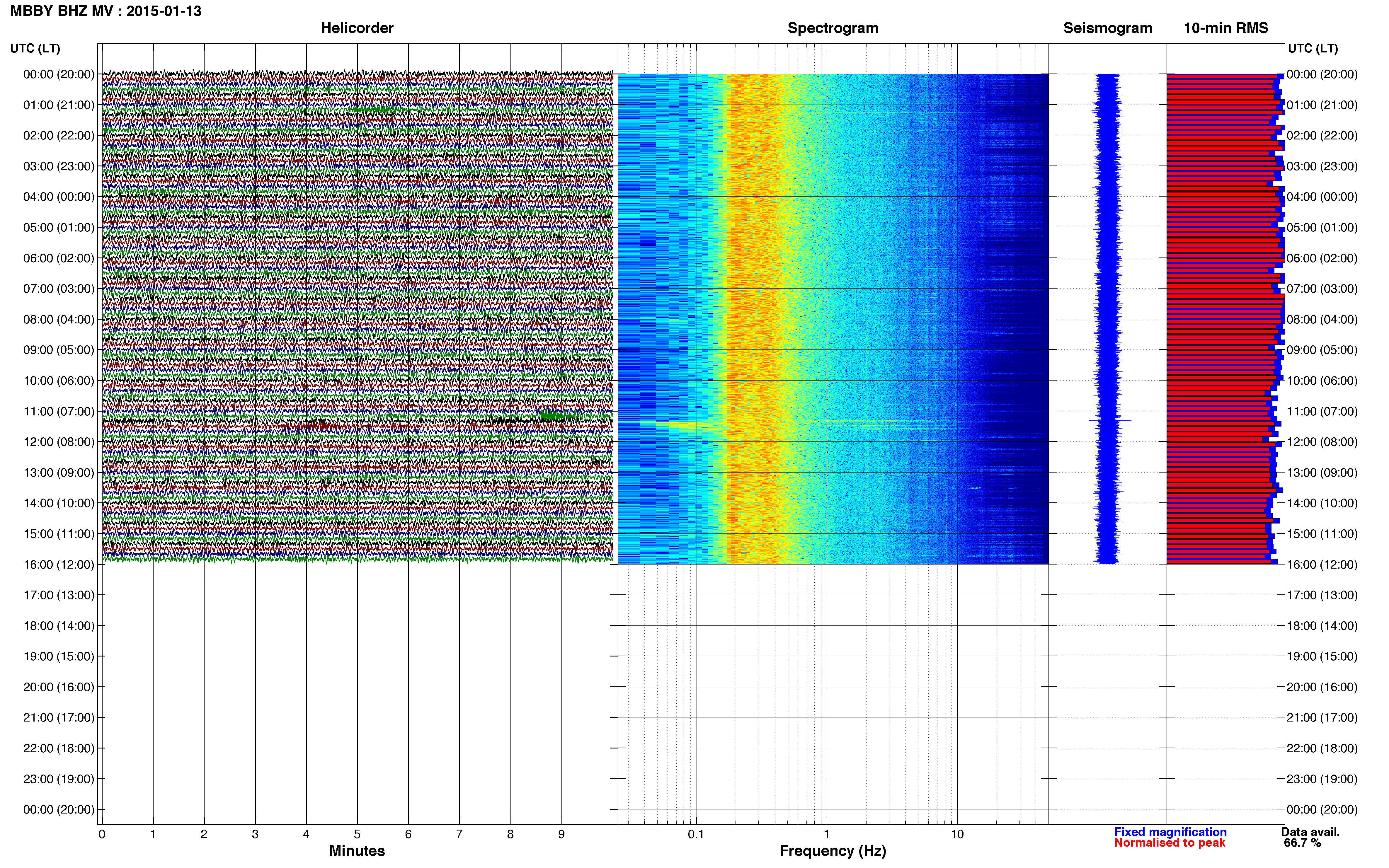Click the Data avail. label
1389x868 pixels.
click(x=1310, y=832)
